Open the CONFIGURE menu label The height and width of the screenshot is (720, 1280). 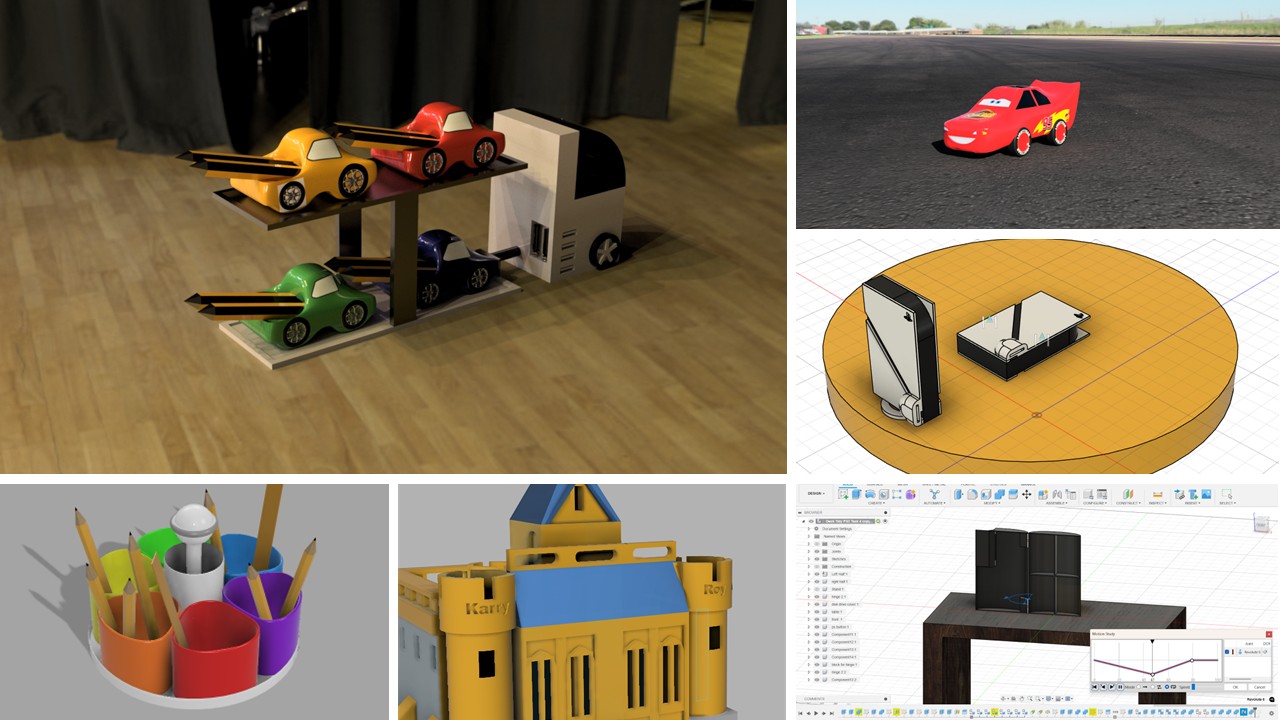(x=1094, y=503)
